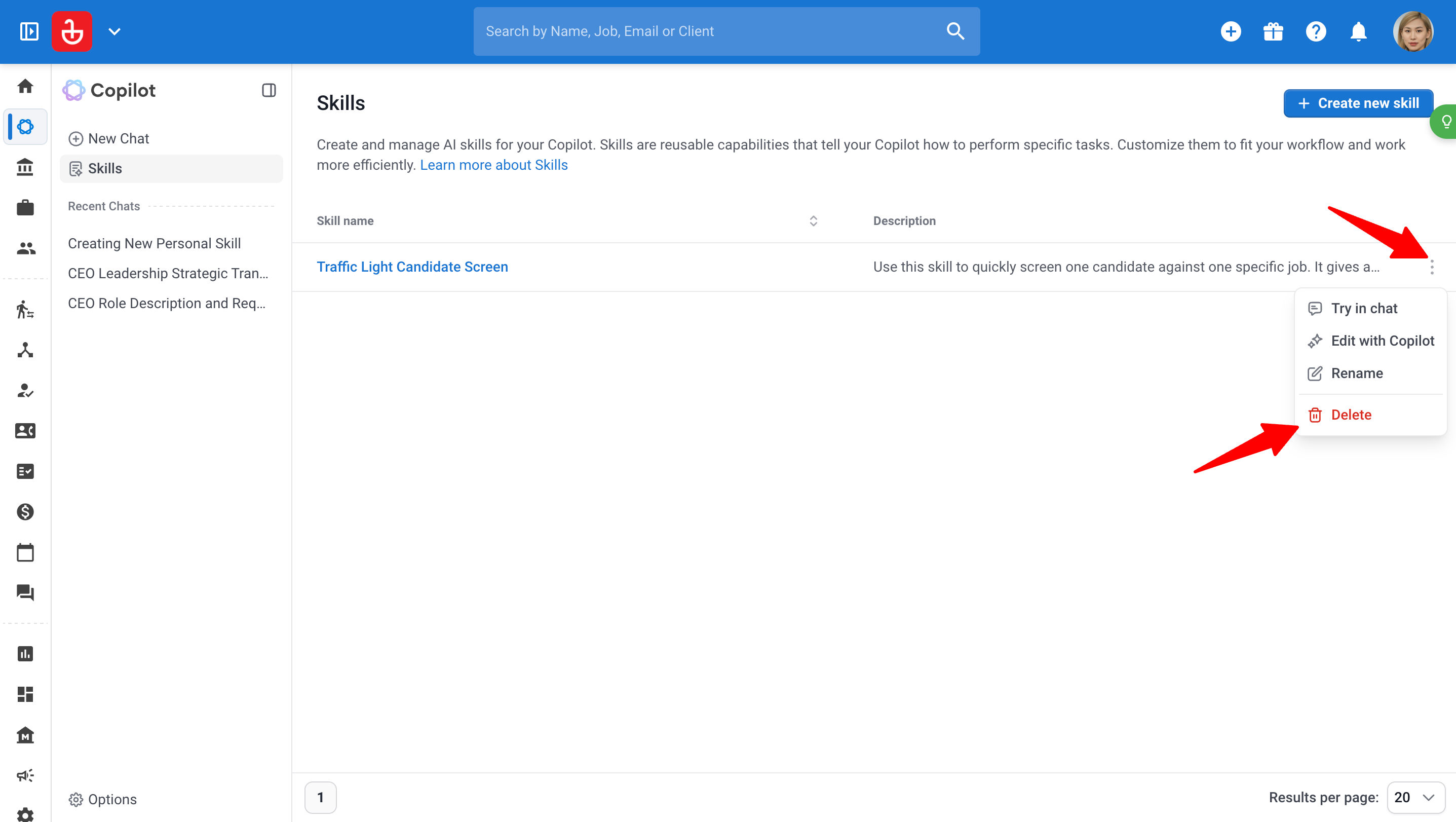
Task: Click the notifications bell icon
Action: tap(1358, 31)
